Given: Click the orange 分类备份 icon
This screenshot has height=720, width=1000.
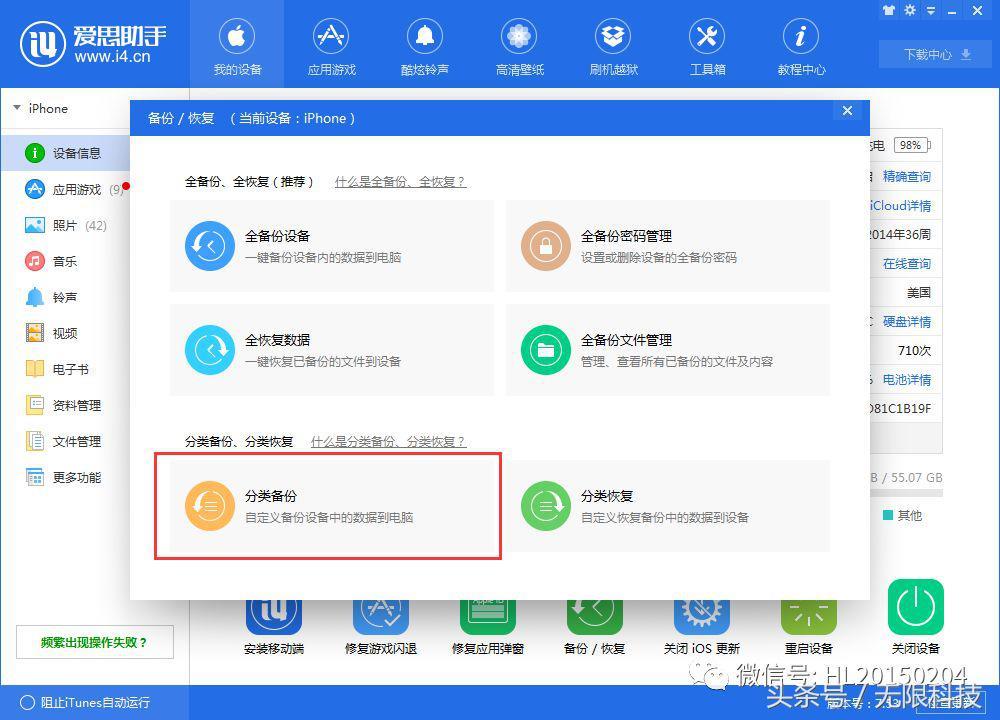Looking at the screenshot, I should pos(210,505).
